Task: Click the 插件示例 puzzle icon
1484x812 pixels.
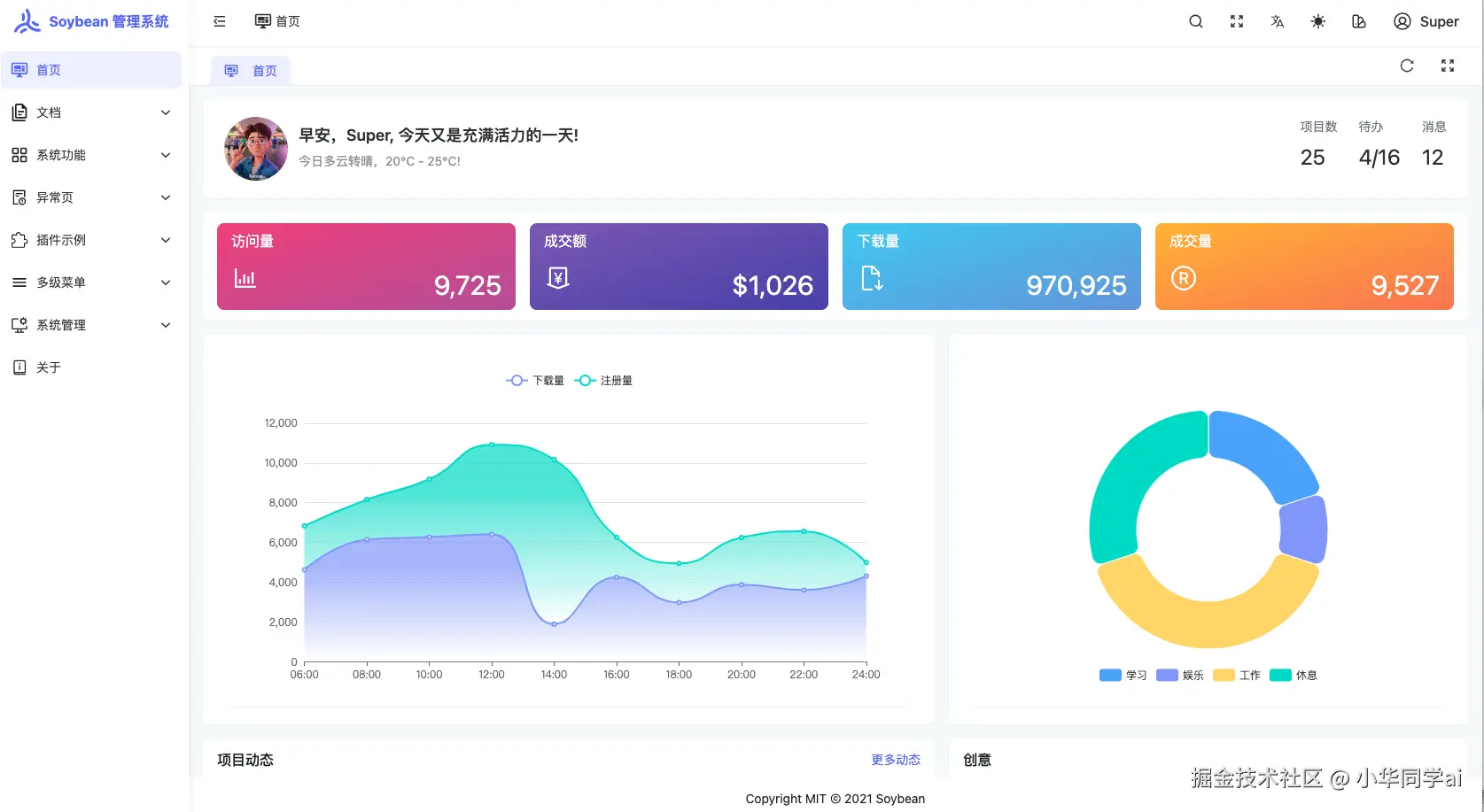Action: [x=19, y=240]
